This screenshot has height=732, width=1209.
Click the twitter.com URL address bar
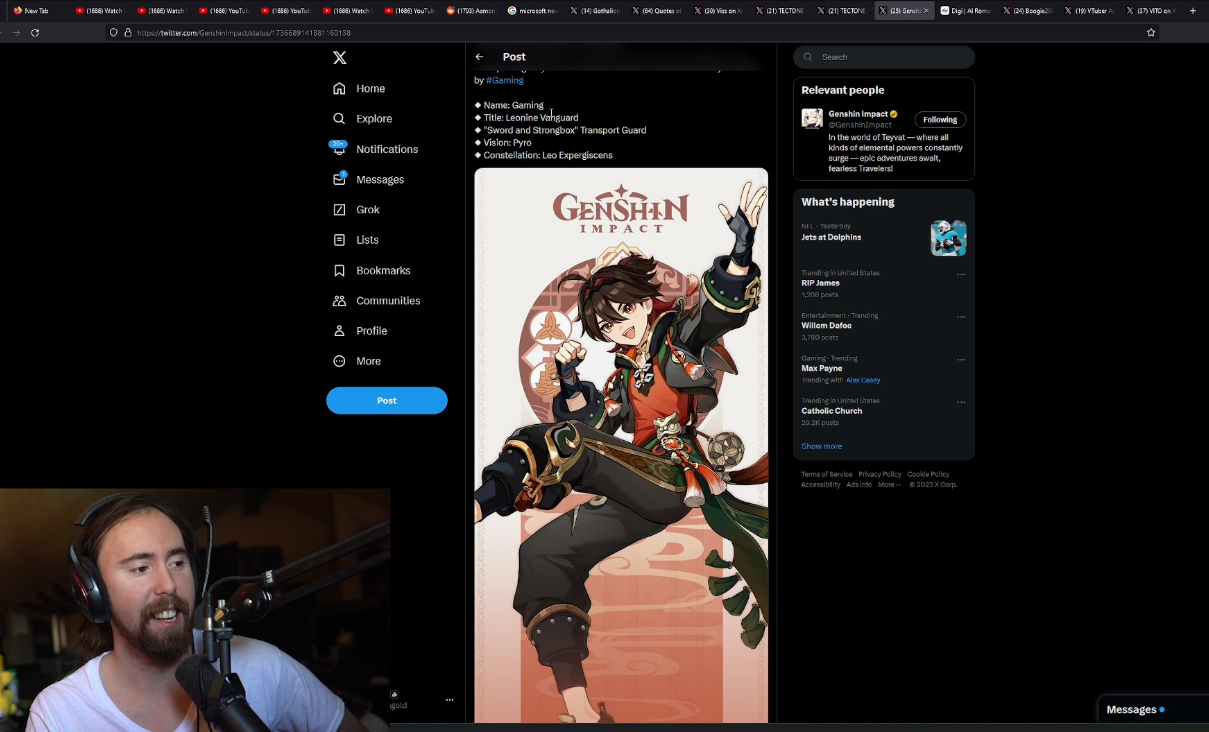click(x=634, y=32)
